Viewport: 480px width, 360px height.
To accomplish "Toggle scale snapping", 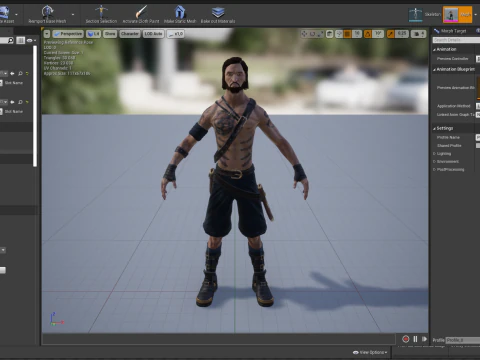I will coord(391,34).
